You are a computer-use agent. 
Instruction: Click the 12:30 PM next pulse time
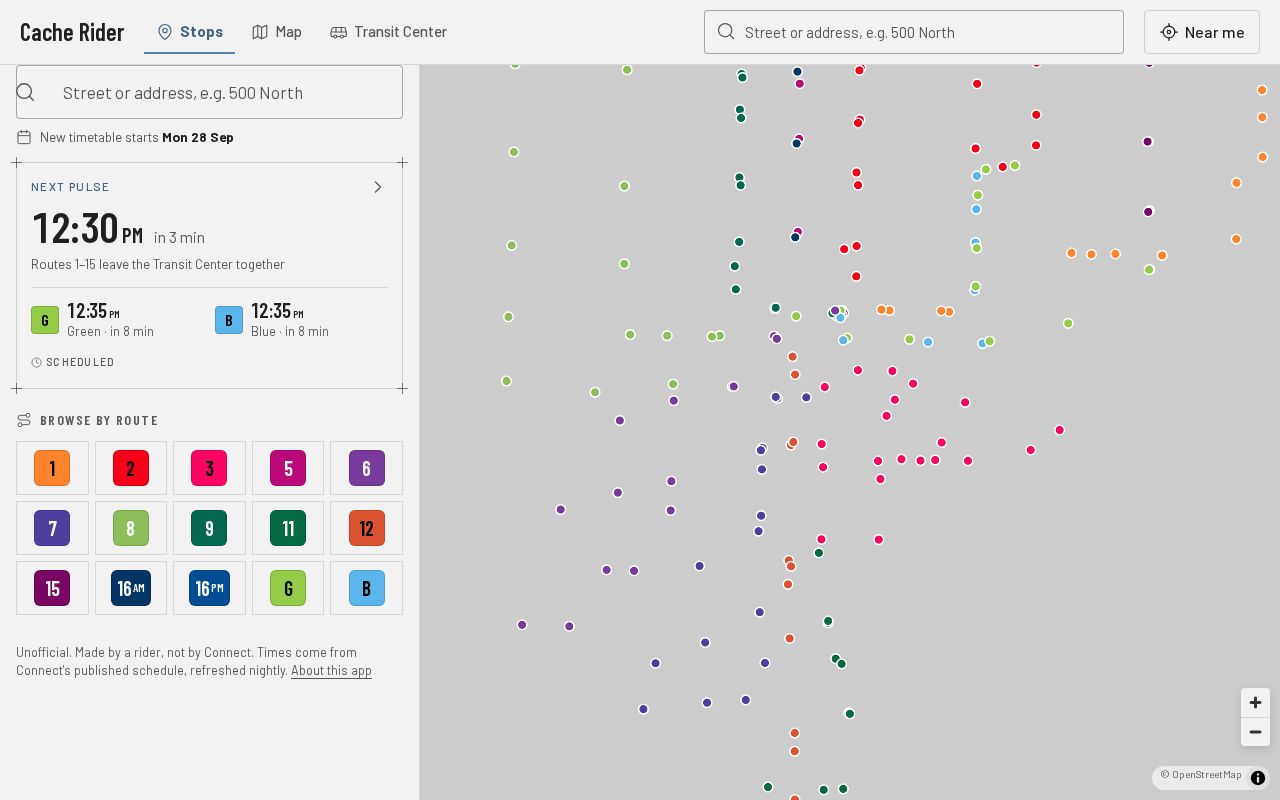(x=88, y=228)
